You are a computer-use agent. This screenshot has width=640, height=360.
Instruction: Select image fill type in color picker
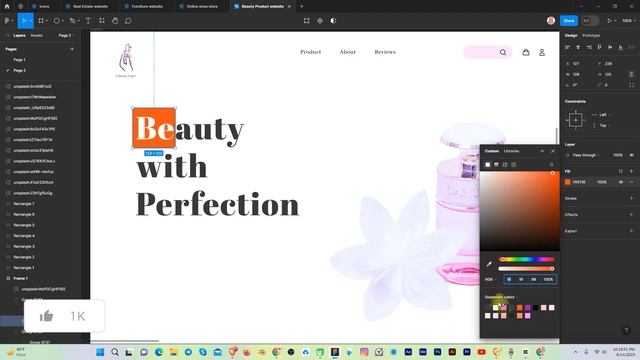505,164
